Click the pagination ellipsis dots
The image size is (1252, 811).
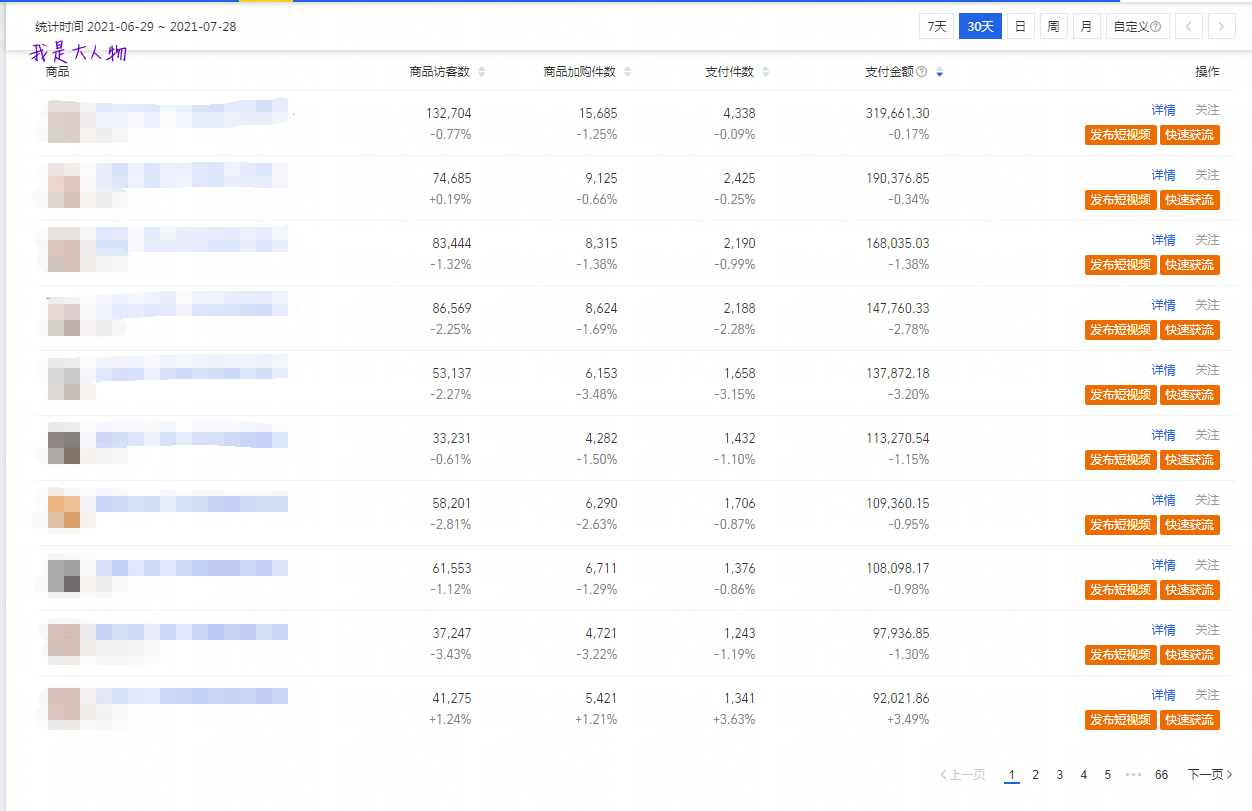[1133, 775]
